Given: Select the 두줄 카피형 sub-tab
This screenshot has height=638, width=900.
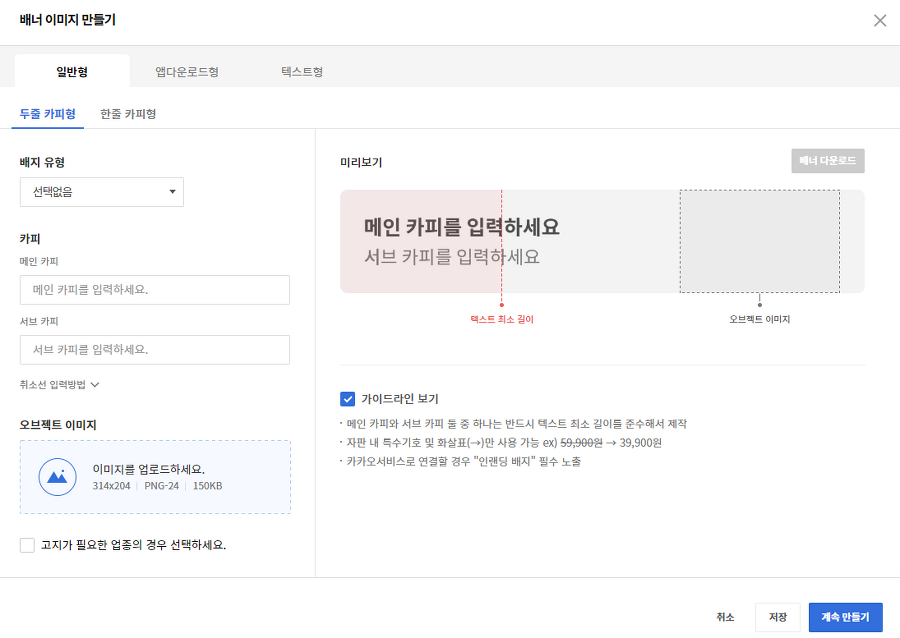Looking at the screenshot, I should click(x=48, y=114).
